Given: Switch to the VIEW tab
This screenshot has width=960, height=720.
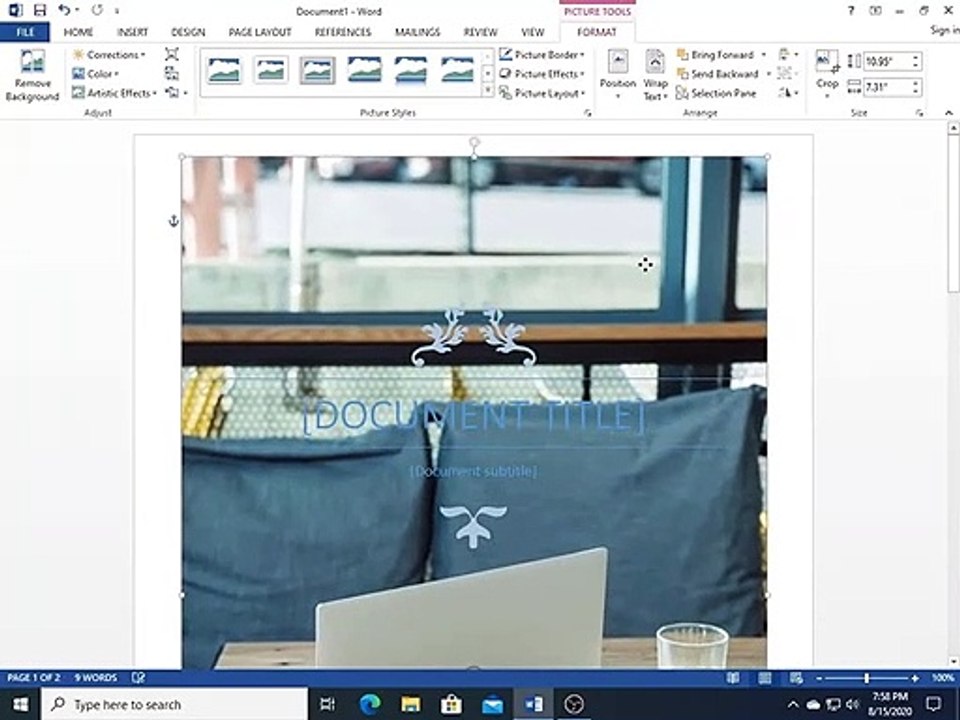Looking at the screenshot, I should [532, 32].
